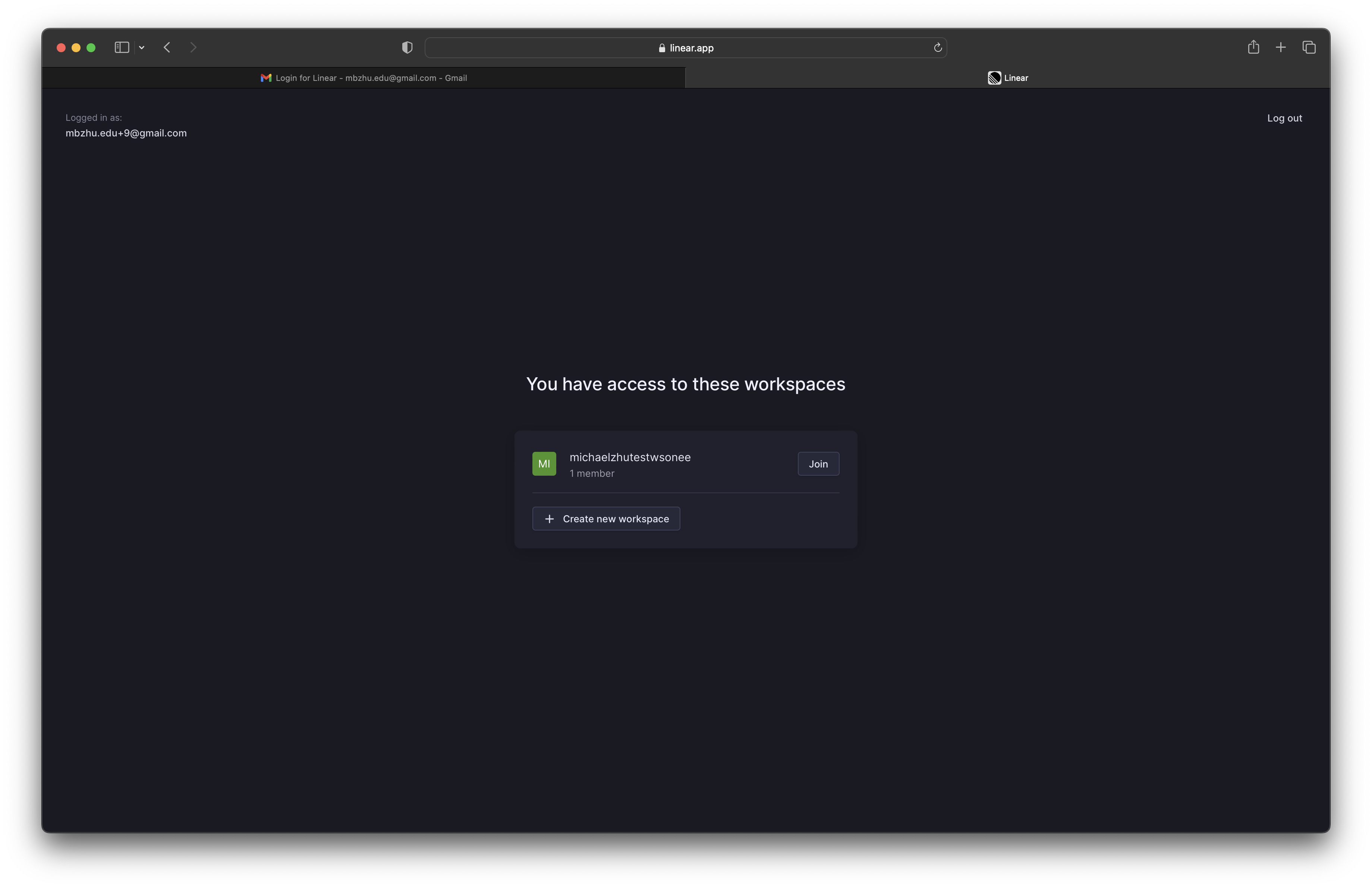Create a new workspace

[606, 519]
